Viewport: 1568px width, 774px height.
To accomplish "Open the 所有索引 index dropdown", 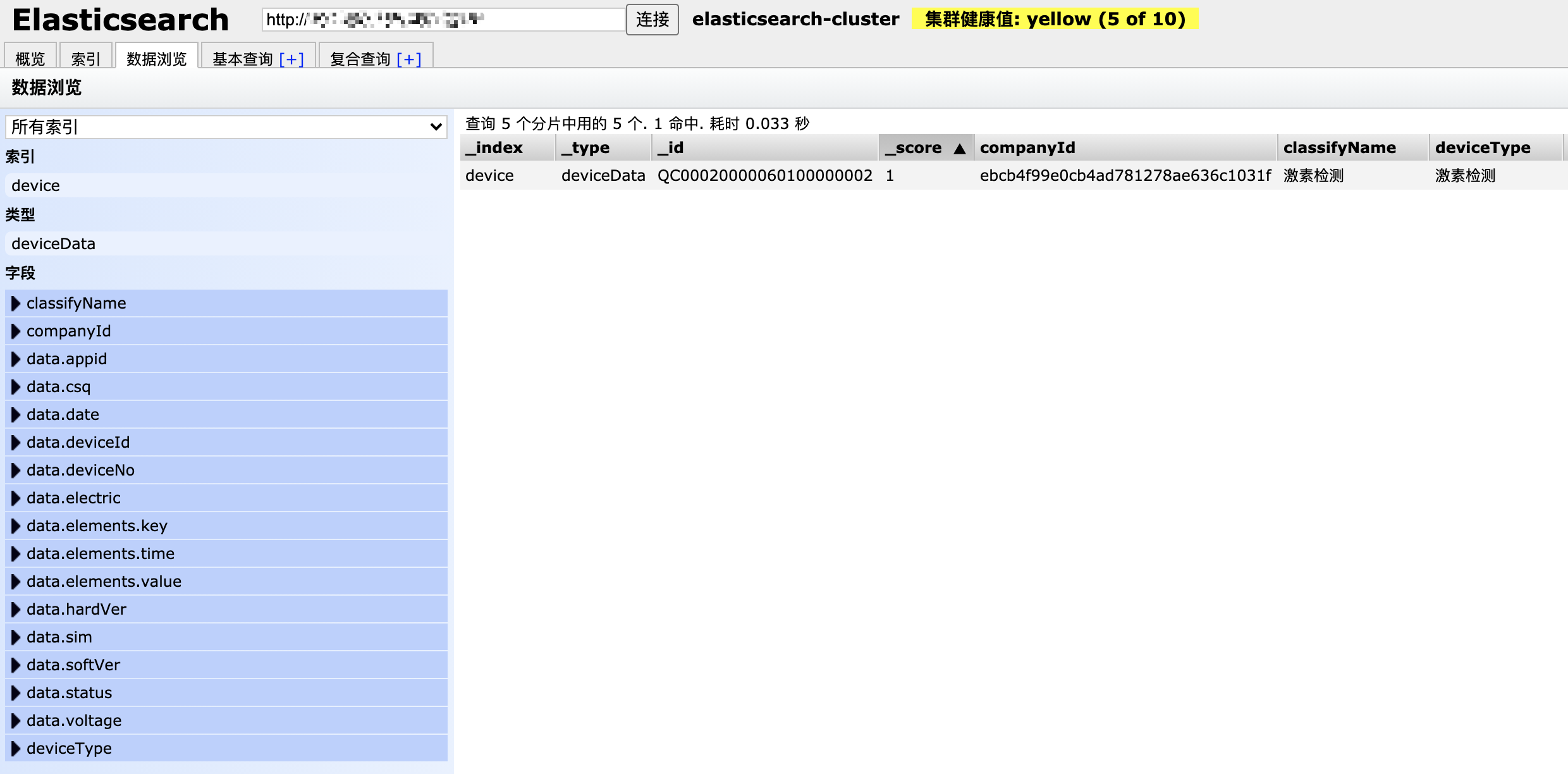I will pos(226,127).
